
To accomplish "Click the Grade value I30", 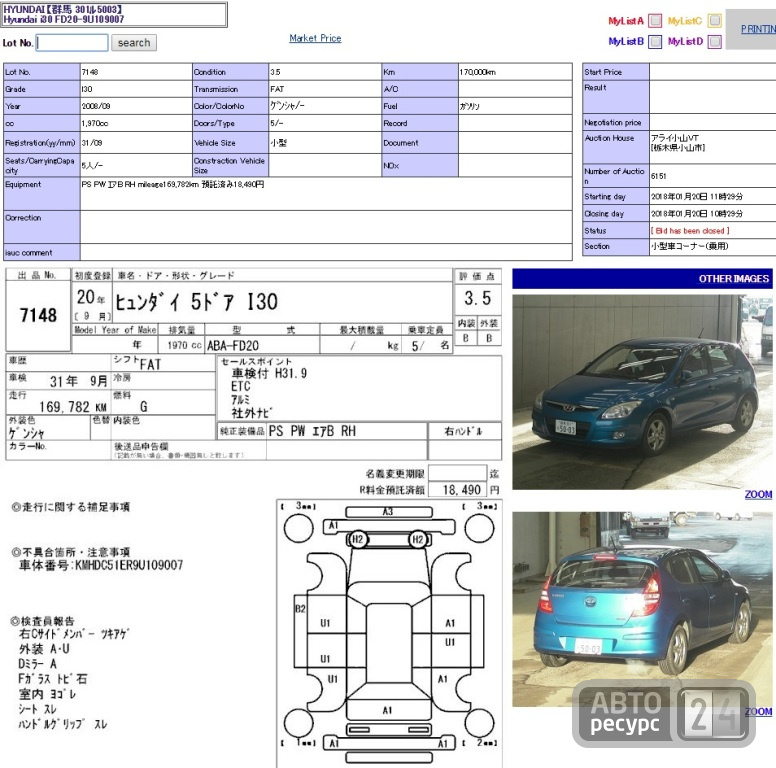I will (87, 89).
